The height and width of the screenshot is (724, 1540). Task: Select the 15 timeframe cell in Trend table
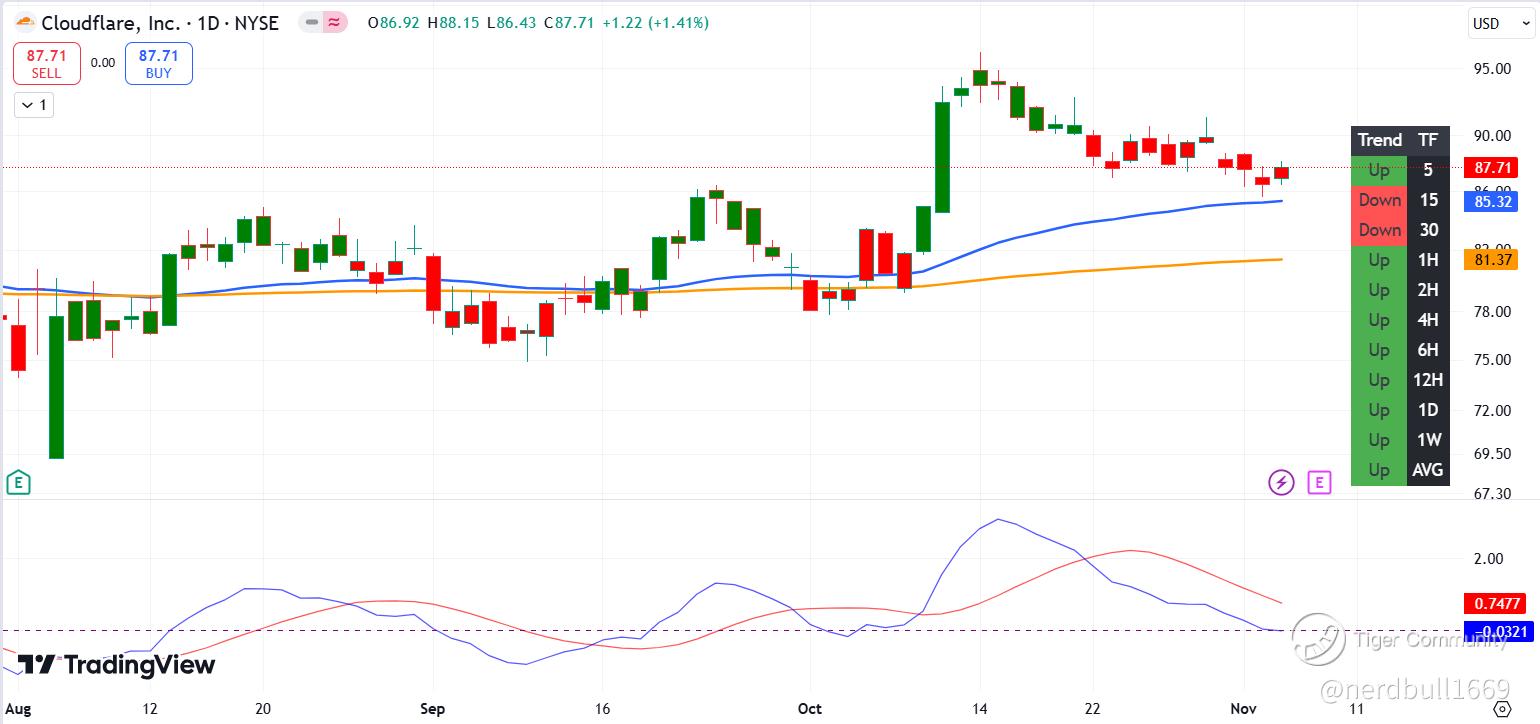[1428, 200]
